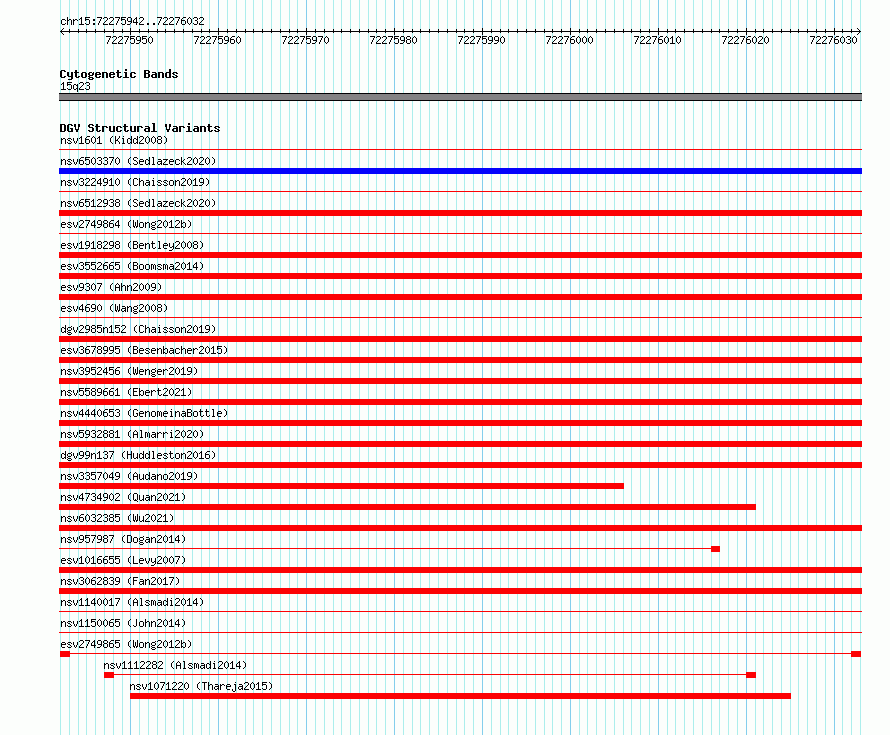Click nsv5932881 (Almarri2020) label
This screenshot has height=735, width=890.
coord(132,434)
